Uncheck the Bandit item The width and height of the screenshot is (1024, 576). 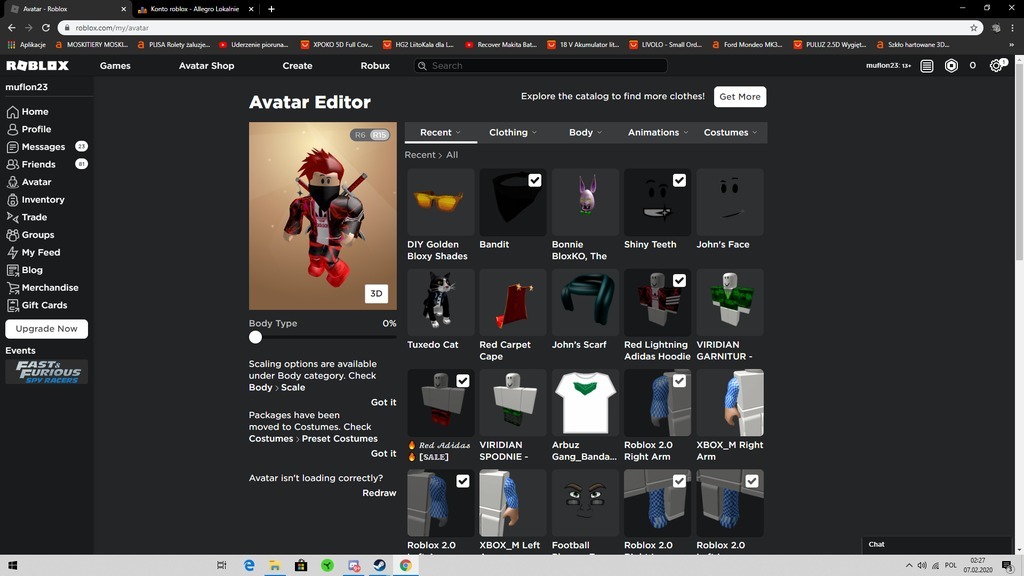(x=535, y=180)
